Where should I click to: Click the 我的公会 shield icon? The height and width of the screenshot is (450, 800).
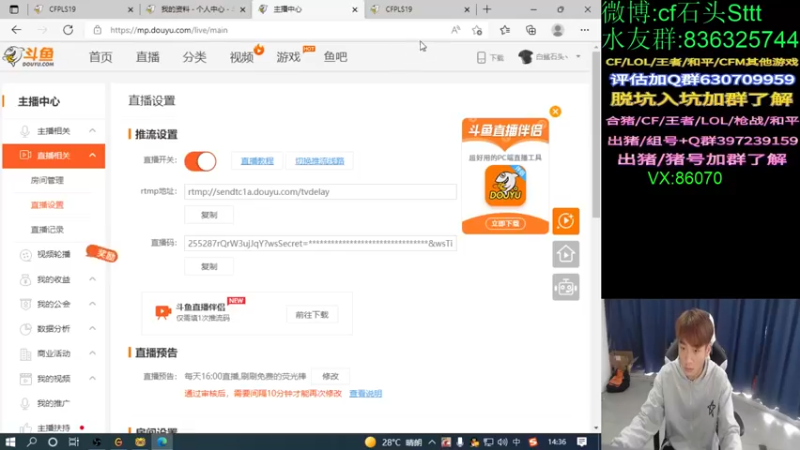25,305
